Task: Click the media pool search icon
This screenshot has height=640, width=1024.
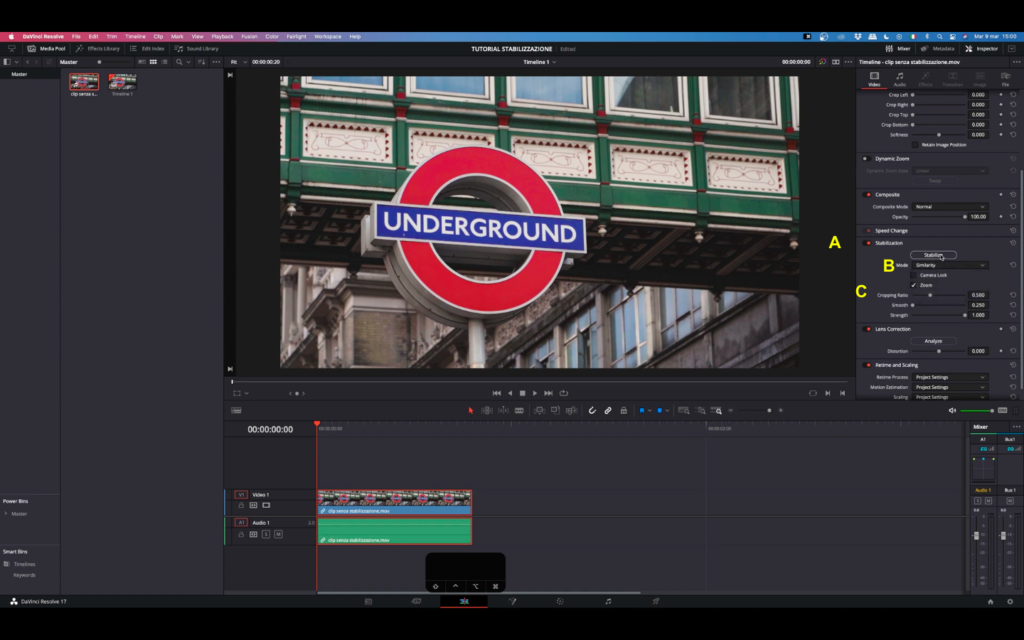Action: click(x=179, y=62)
